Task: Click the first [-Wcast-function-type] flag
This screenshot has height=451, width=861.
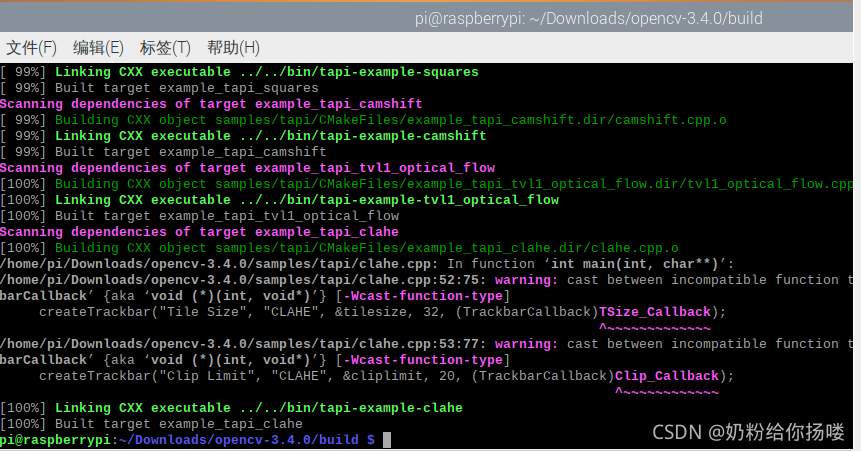Action: (x=423, y=296)
